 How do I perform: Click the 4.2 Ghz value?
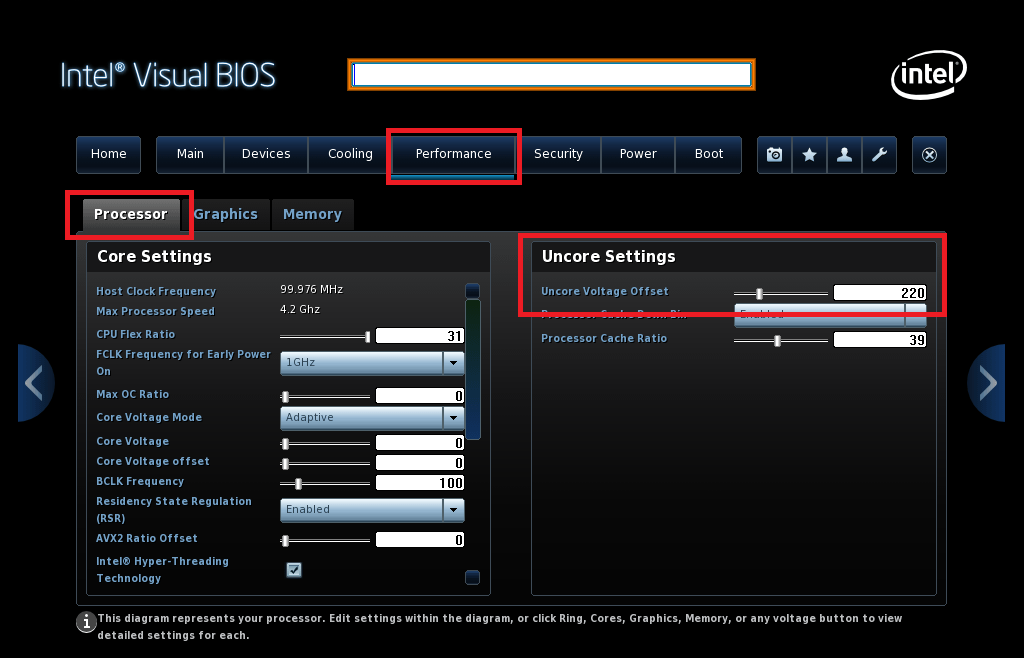click(x=300, y=309)
